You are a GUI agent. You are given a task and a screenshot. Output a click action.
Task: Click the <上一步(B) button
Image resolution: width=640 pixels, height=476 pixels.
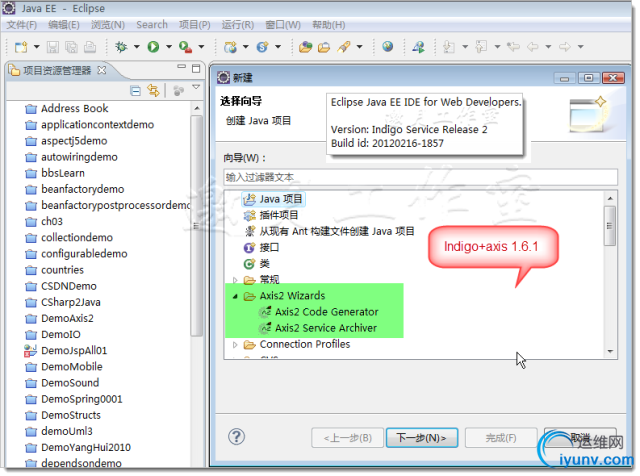[x=347, y=438]
